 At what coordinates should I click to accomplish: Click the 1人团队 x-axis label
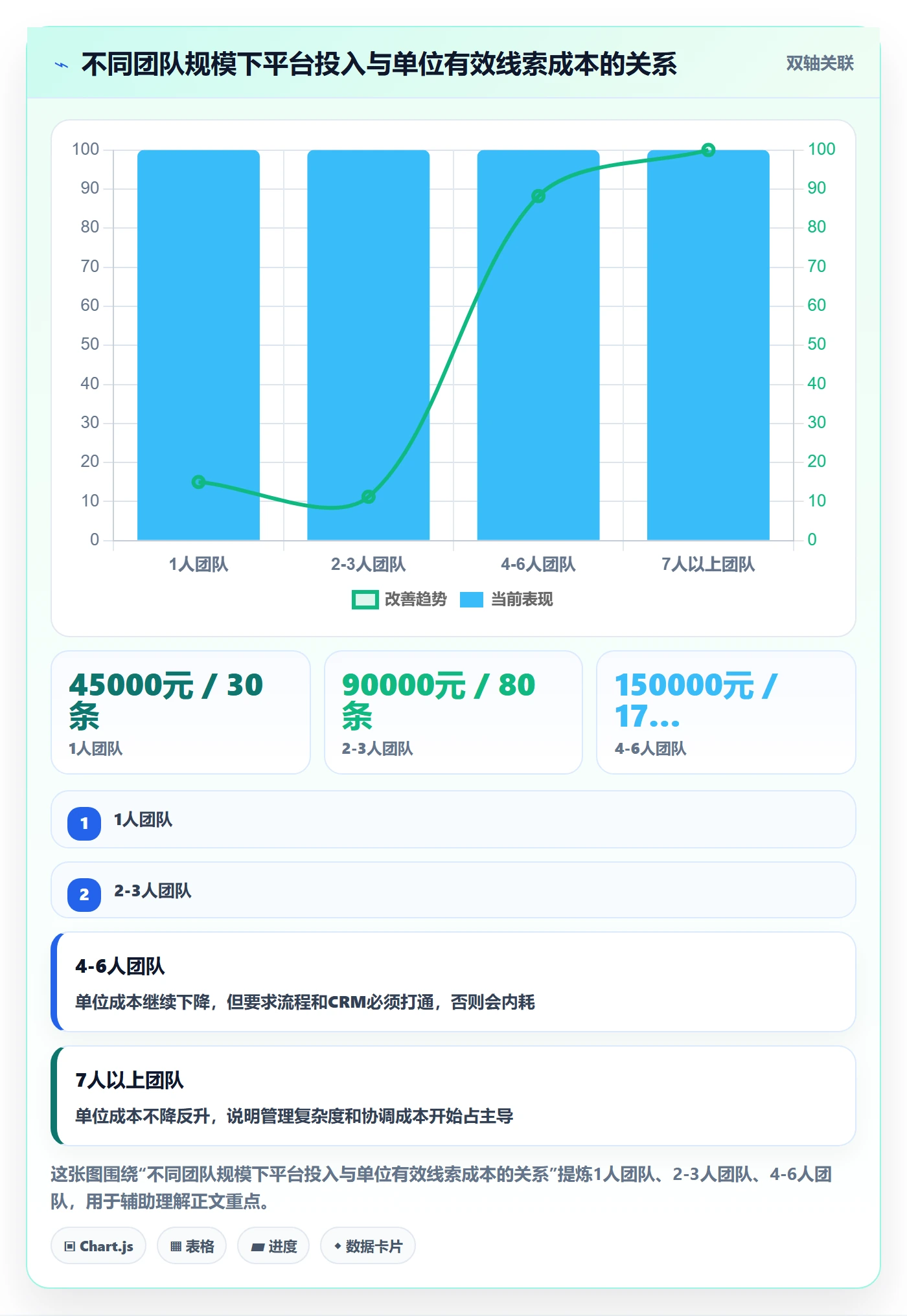tap(198, 565)
